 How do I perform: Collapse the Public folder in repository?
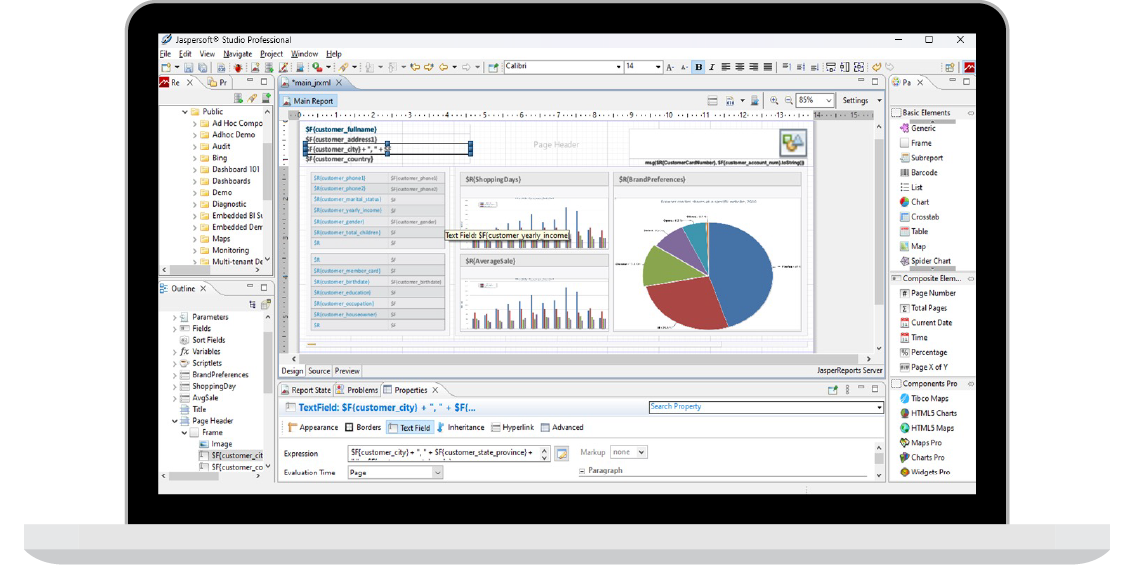pyautogui.click(x=184, y=112)
